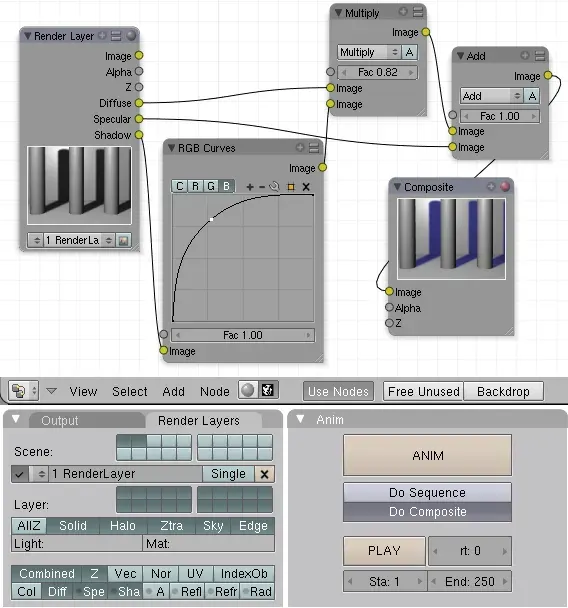Viewport: 568px width, 608px height.
Task: Toggle the Do Composite button
Action: pos(427,512)
